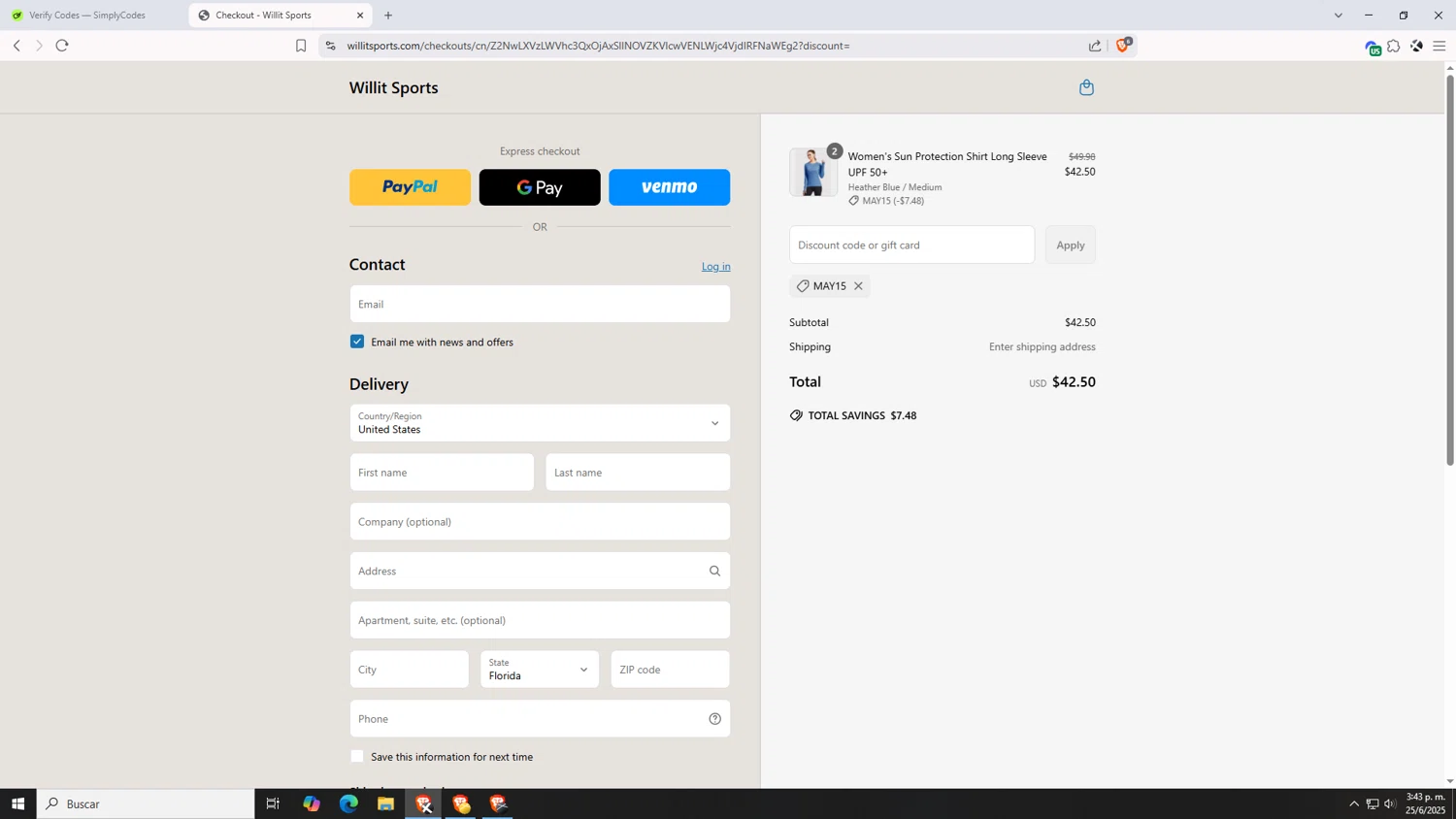This screenshot has width=1456, height=819.
Task: Open a new browser tab
Action: pyautogui.click(x=388, y=16)
